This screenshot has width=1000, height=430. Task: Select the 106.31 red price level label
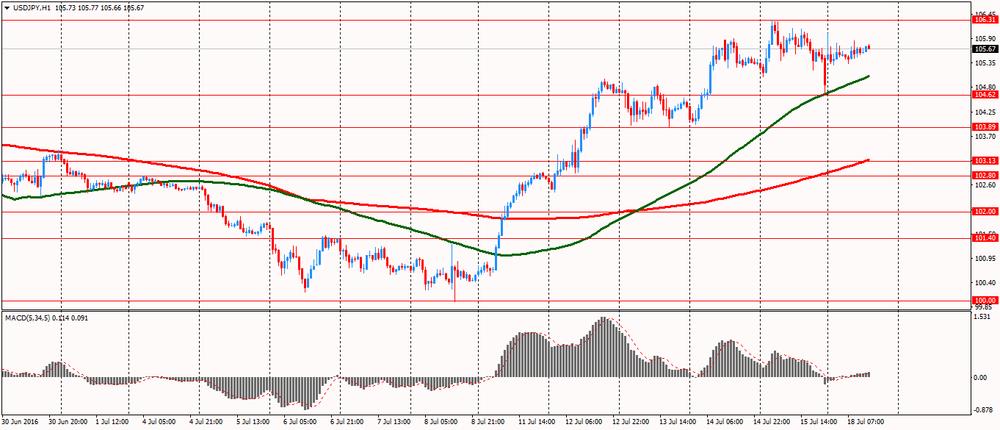[x=985, y=20]
